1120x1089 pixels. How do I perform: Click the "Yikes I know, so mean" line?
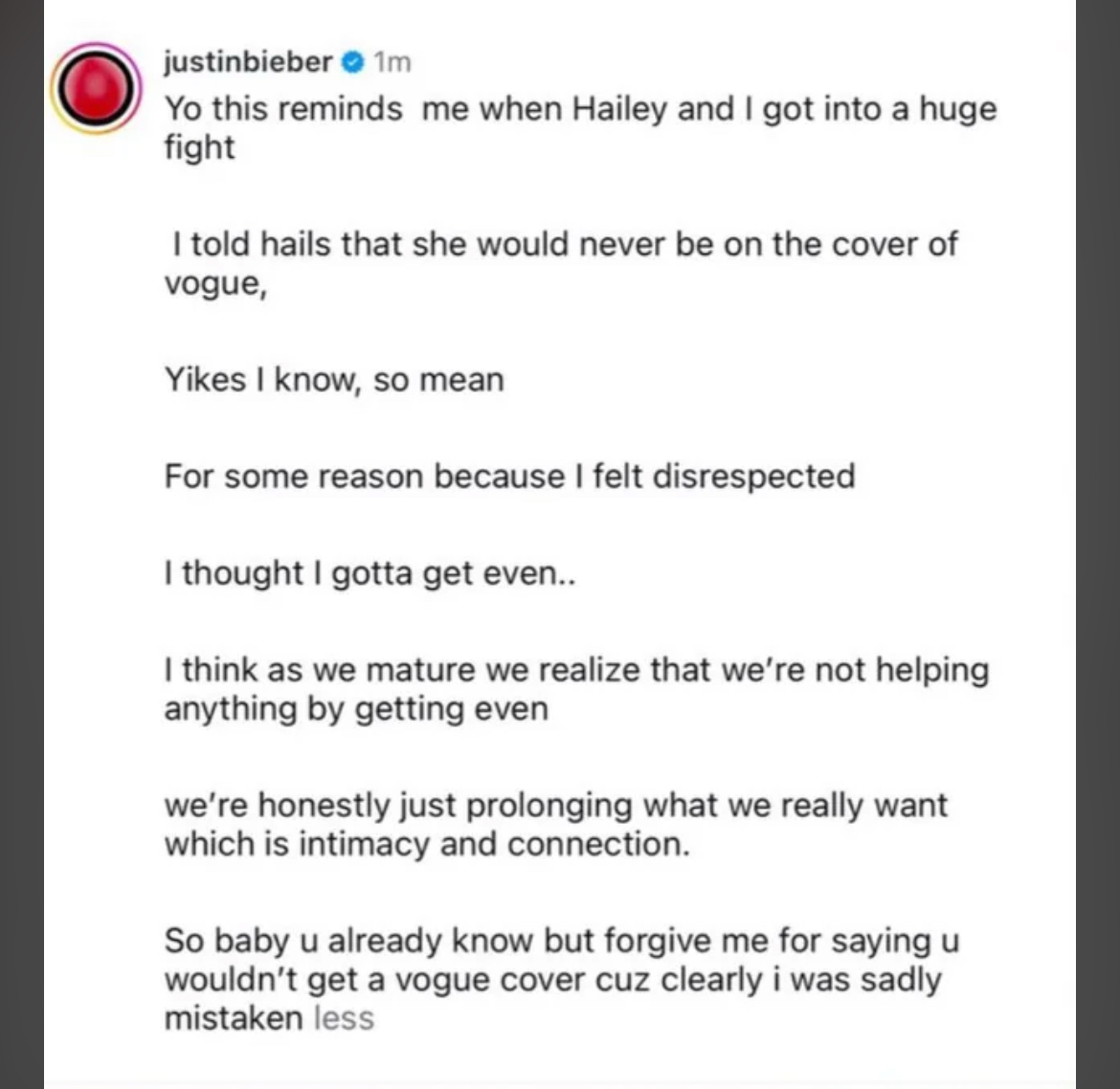(334, 379)
